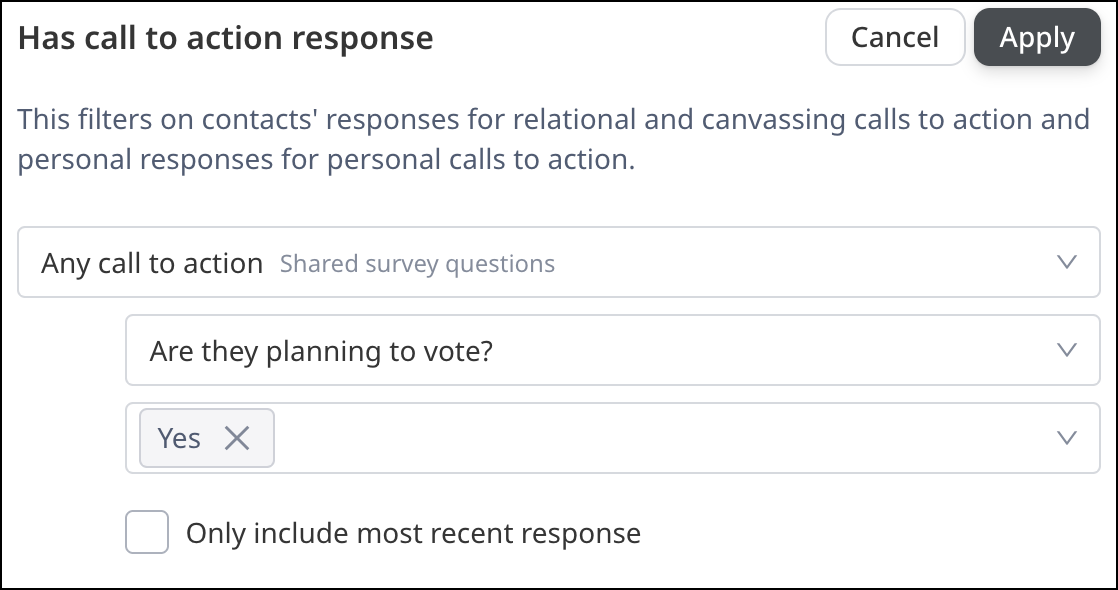Click the chevron arrow in the Yes response field

coord(1066,437)
